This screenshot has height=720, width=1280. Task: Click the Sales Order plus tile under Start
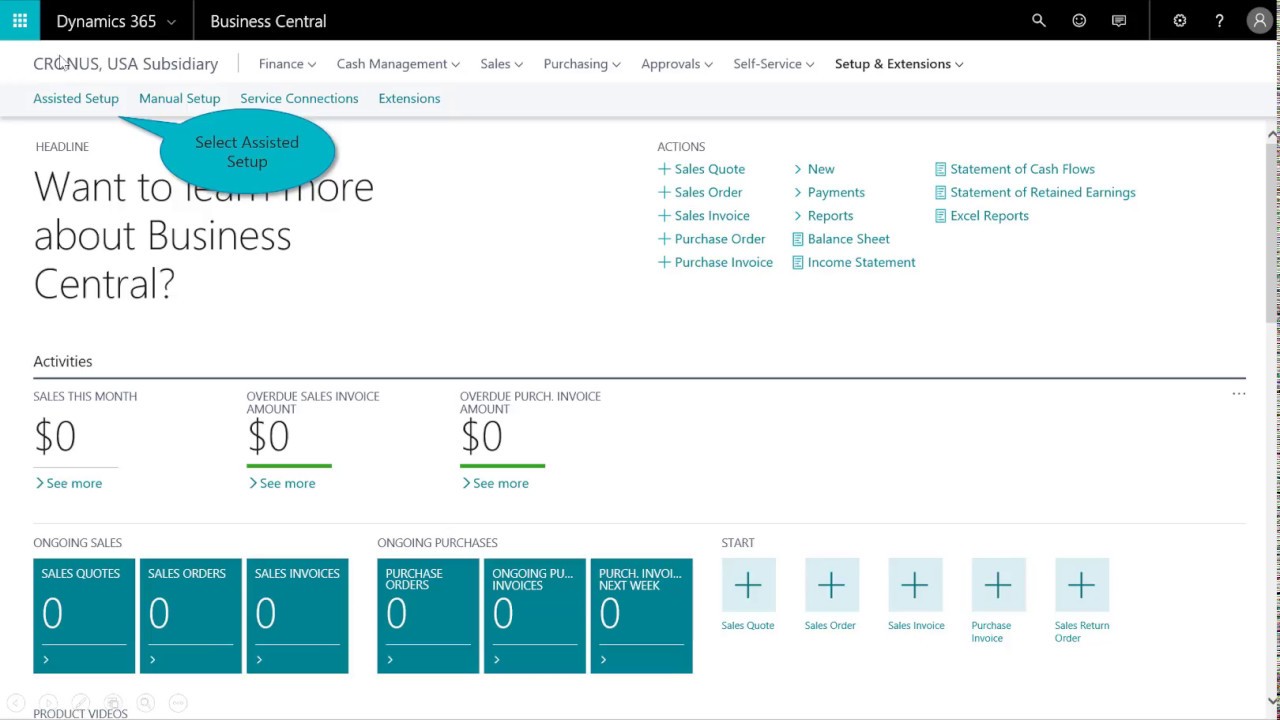tap(831, 585)
